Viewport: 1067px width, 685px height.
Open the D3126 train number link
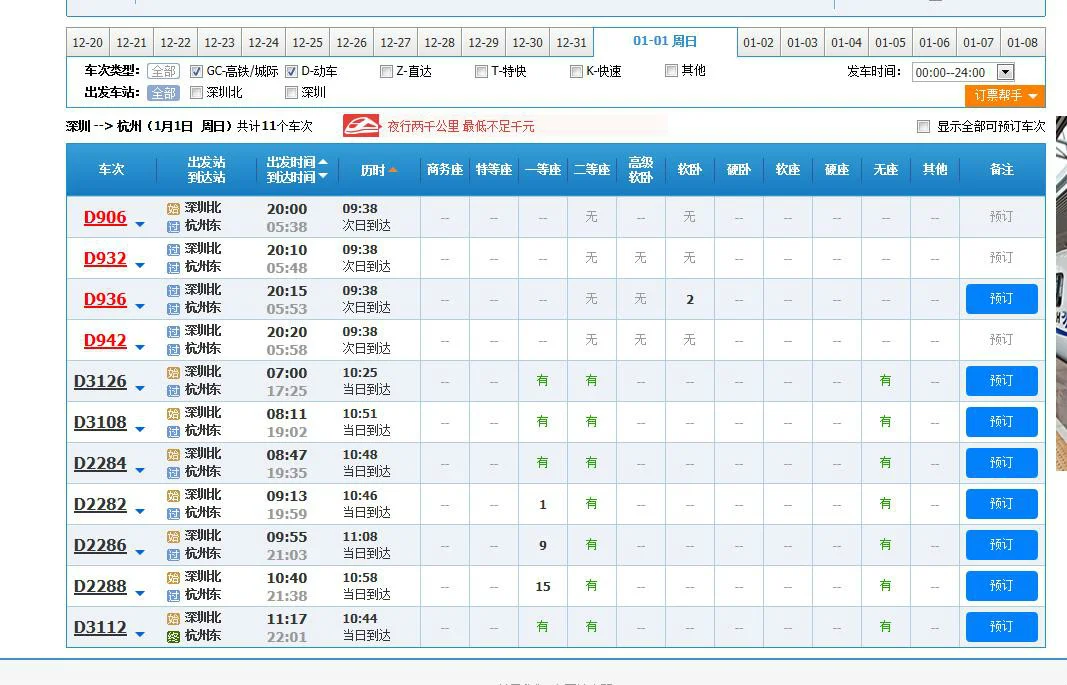coord(101,381)
